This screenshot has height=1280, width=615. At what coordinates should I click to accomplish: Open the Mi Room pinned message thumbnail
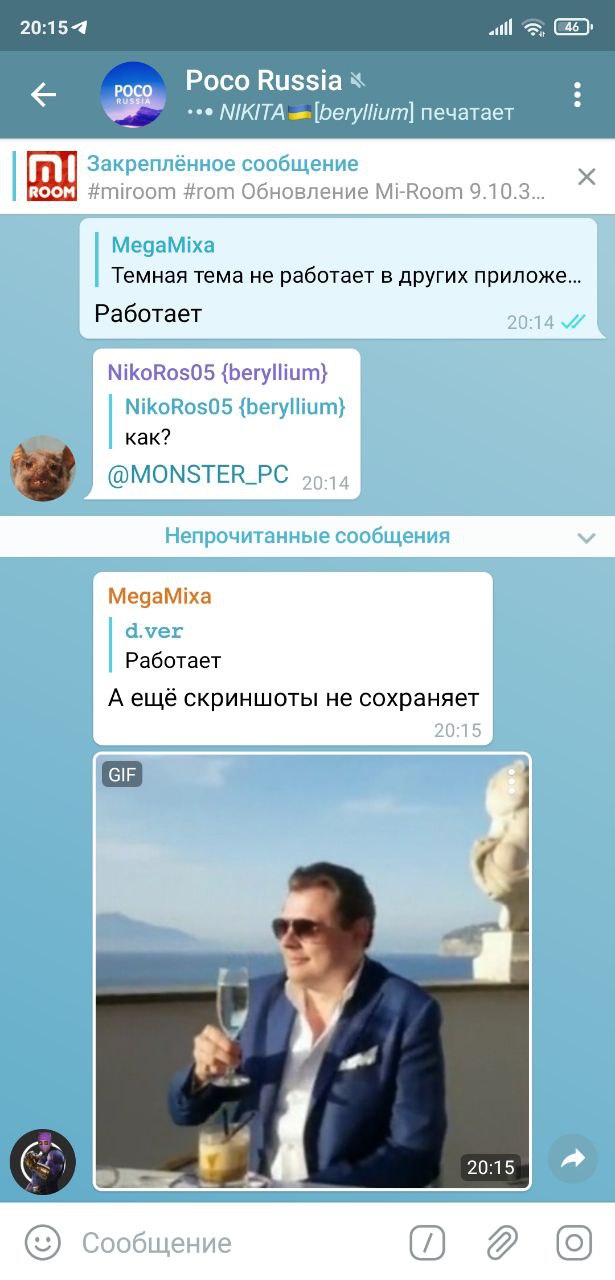[x=52, y=177]
